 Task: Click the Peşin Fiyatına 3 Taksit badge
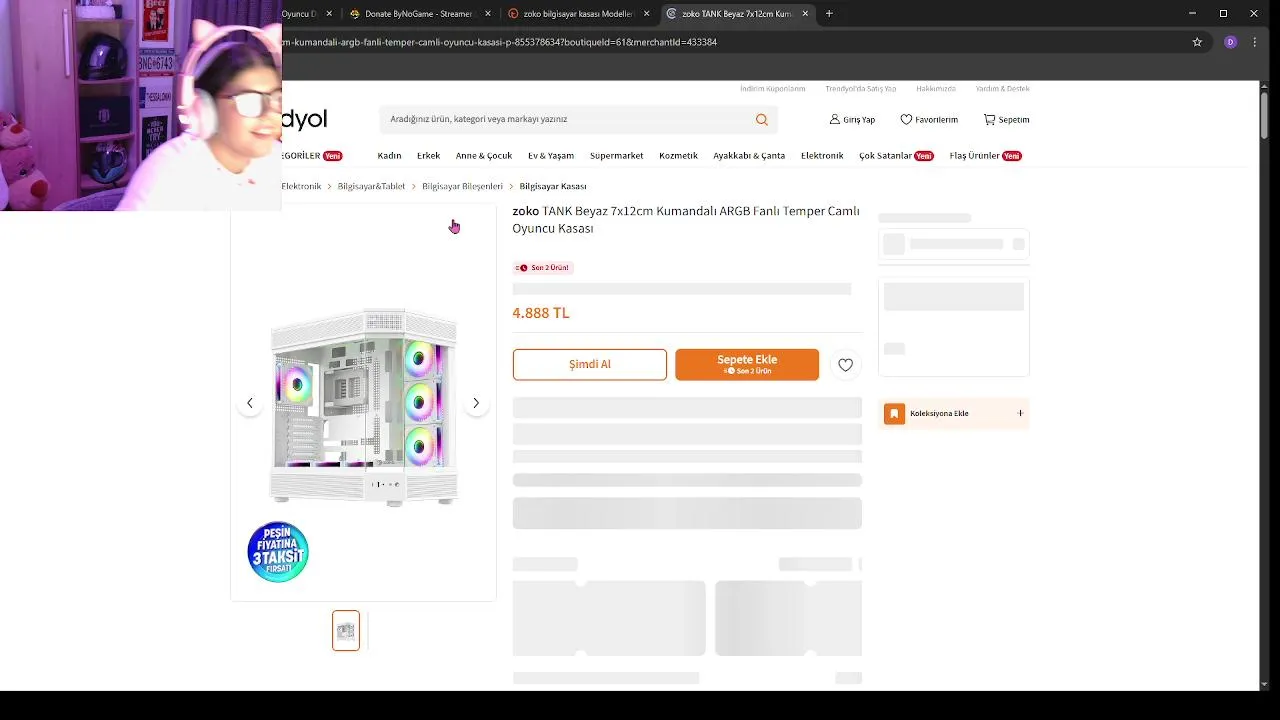tap(278, 552)
